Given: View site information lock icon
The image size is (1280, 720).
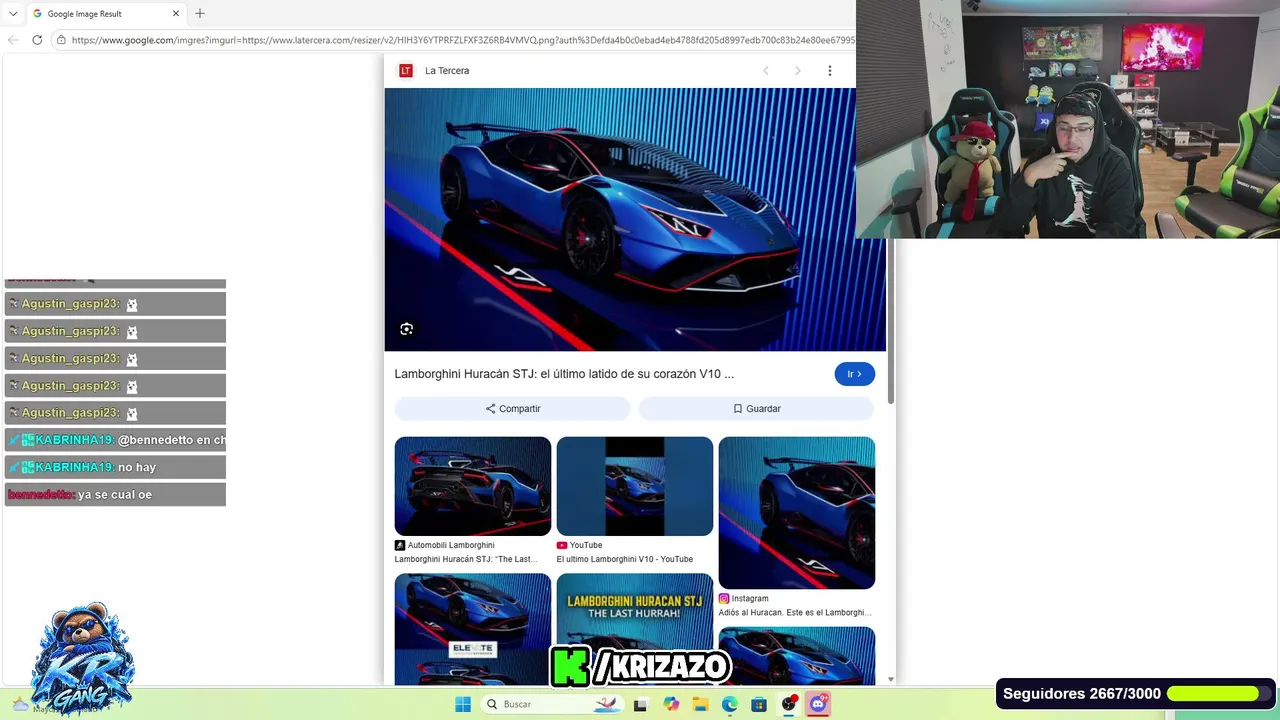Looking at the screenshot, I should [61, 40].
